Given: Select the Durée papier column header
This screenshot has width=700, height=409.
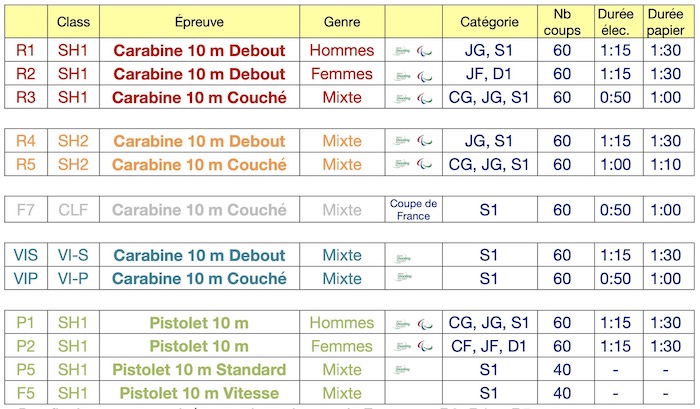Looking at the screenshot, I should 668,21.
